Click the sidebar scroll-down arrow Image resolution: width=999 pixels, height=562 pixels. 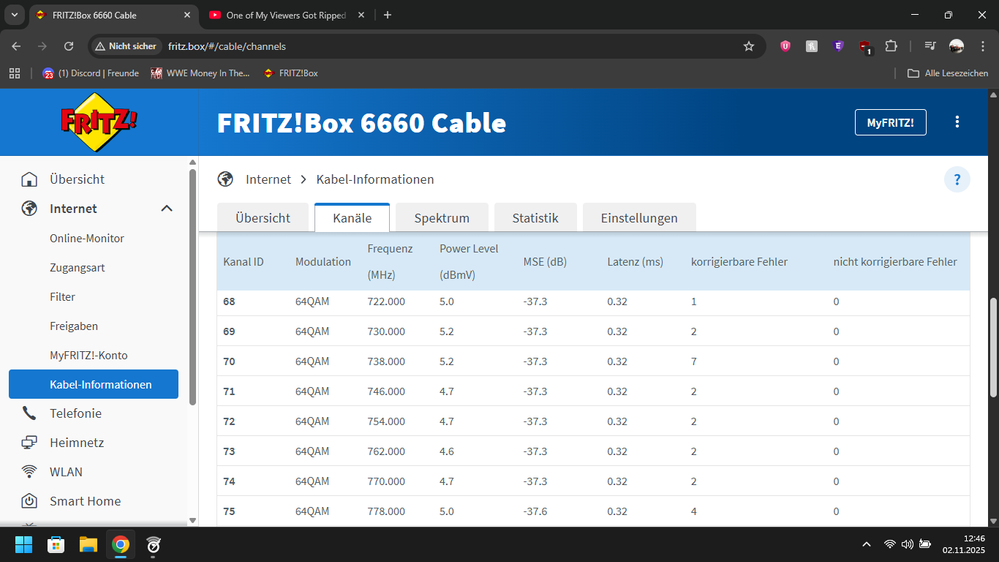point(192,521)
